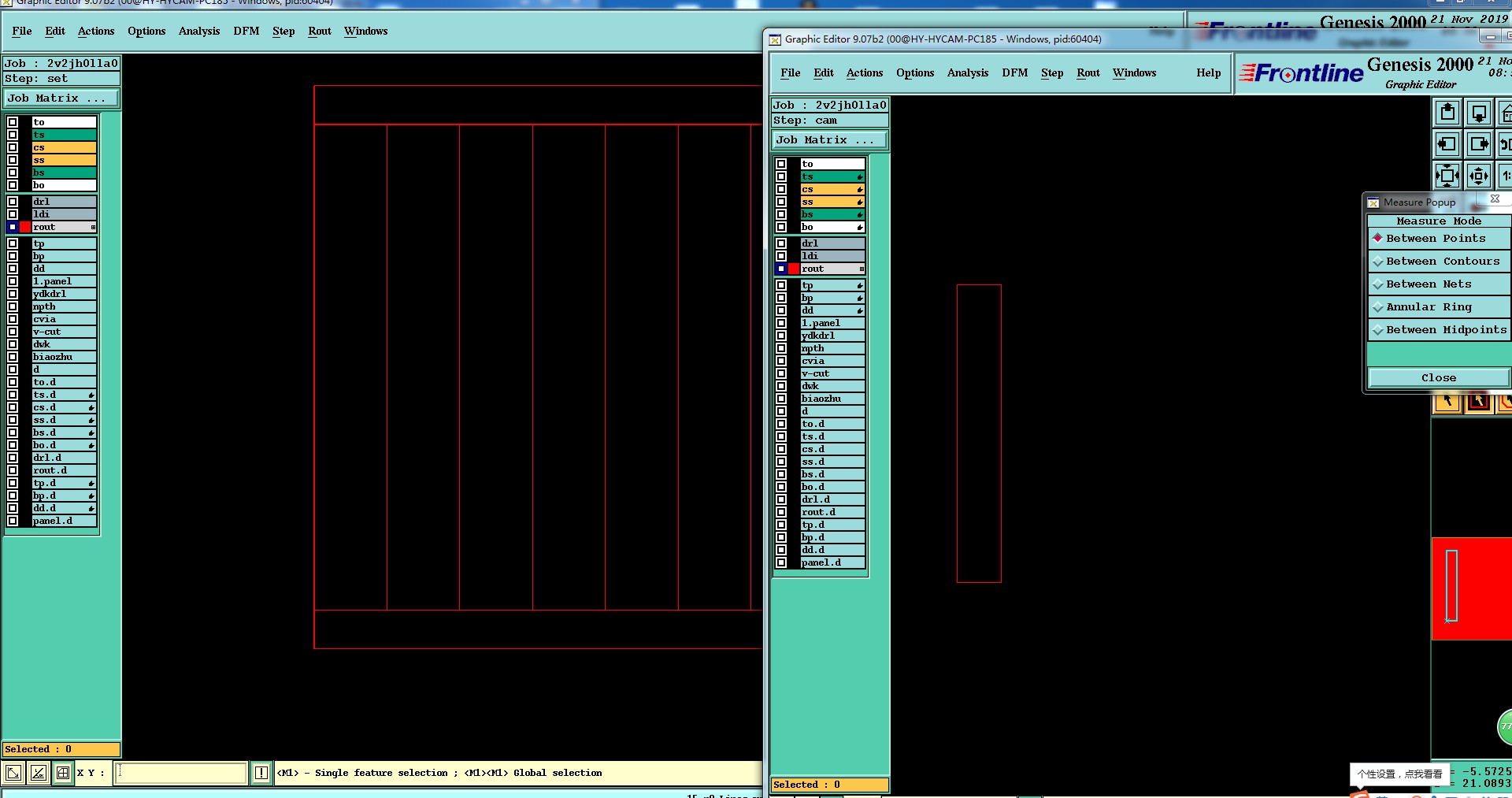Open Rout menu in left window
Image resolution: width=1512 pixels, height=798 pixels.
(320, 31)
